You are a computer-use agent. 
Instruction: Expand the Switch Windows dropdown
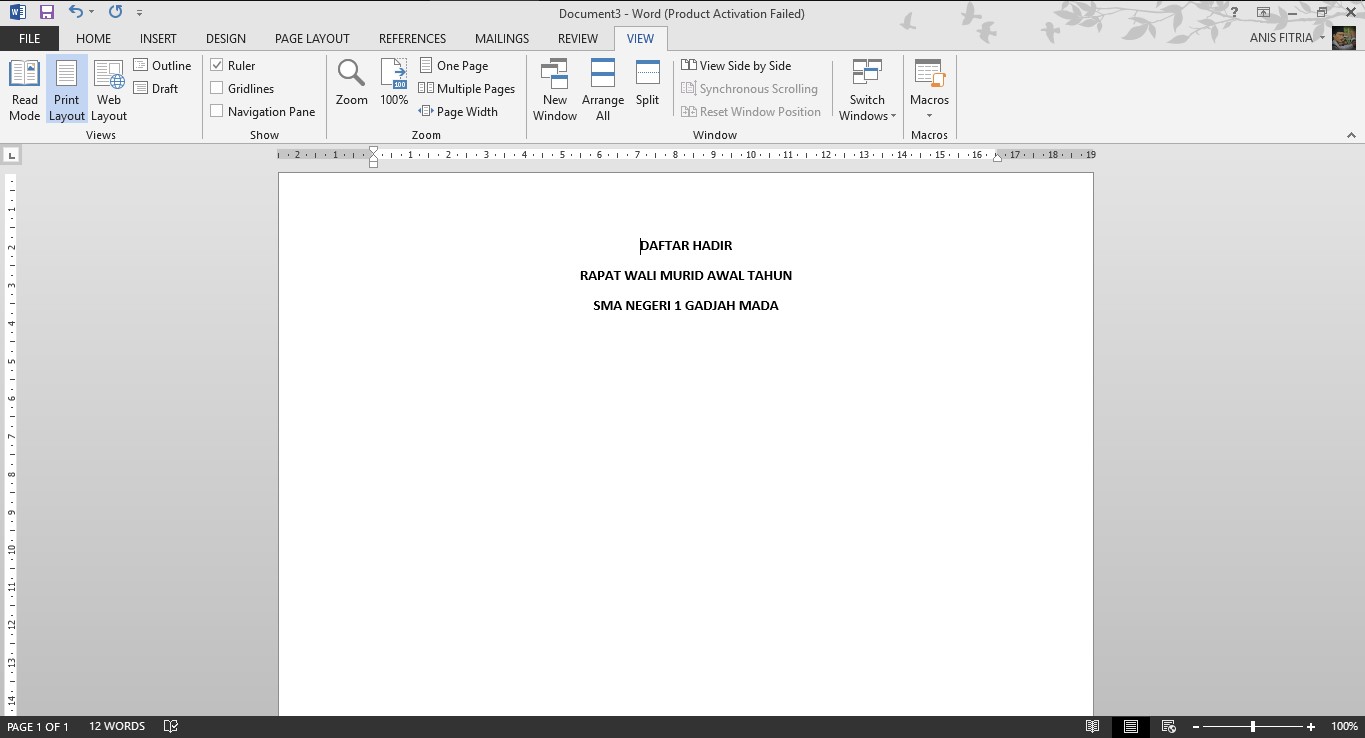pyautogui.click(x=867, y=89)
